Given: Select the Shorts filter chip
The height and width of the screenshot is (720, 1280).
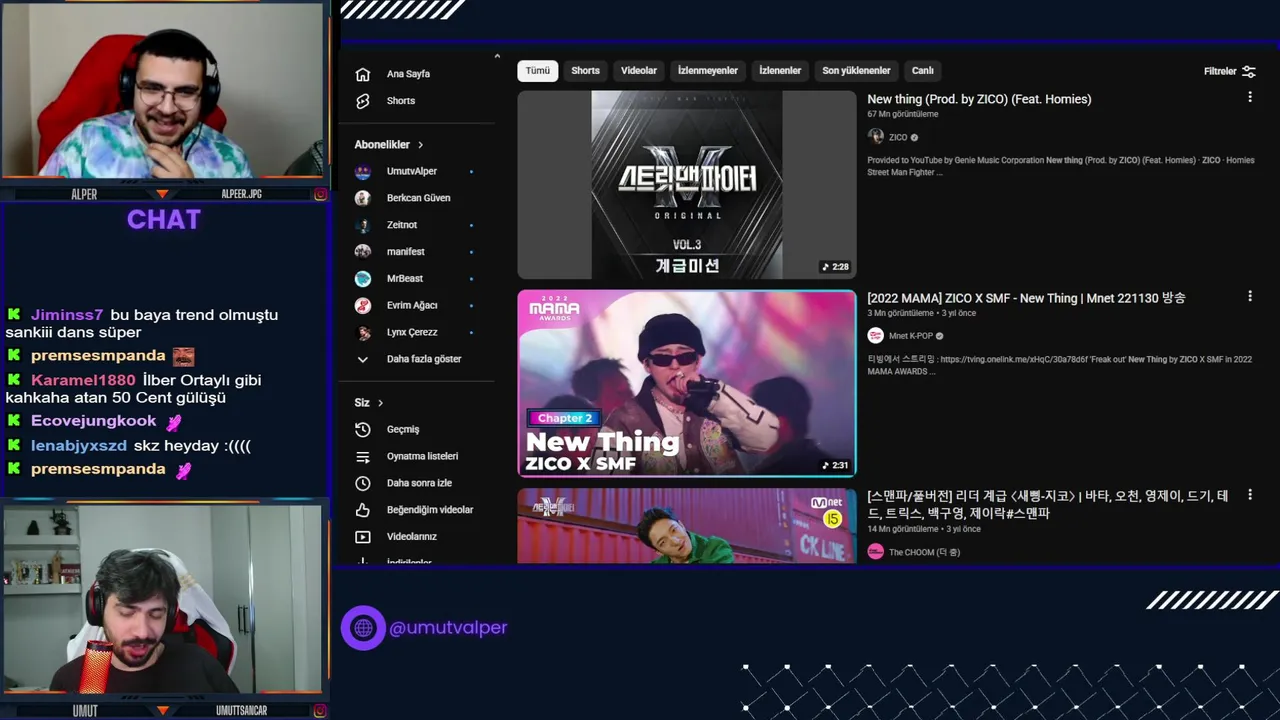Looking at the screenshot, I should [586, 71].
